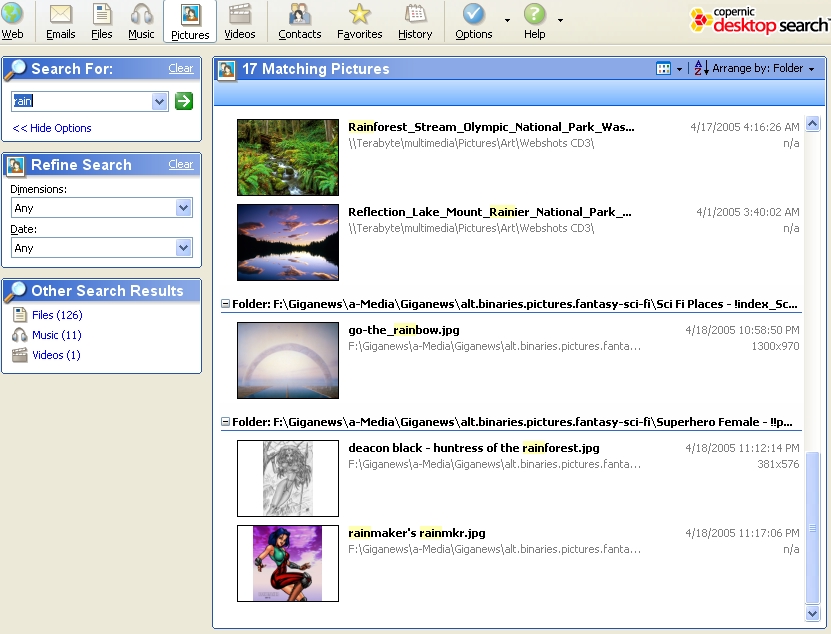Select the huntress of the rainforest thumbnail
This screenshot has height=634, width=831.
[x=288, y=478]
